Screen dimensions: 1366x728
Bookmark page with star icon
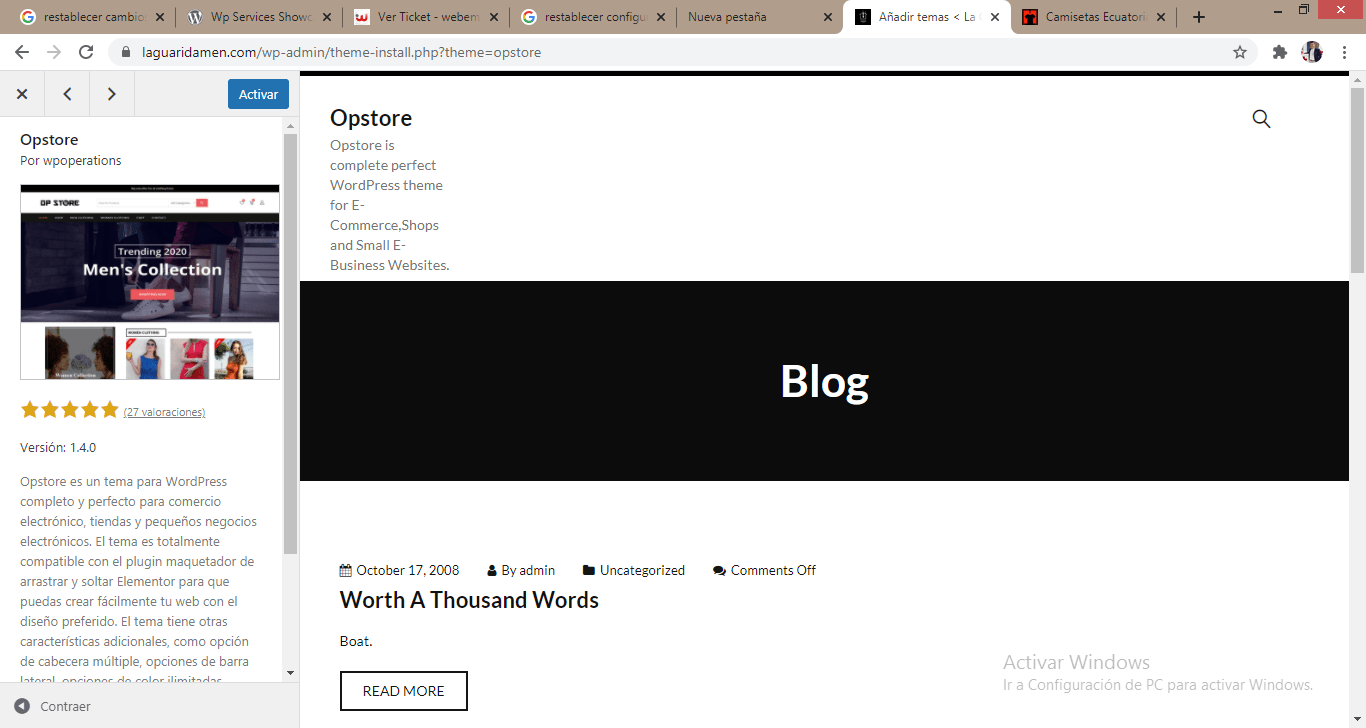1240,52
